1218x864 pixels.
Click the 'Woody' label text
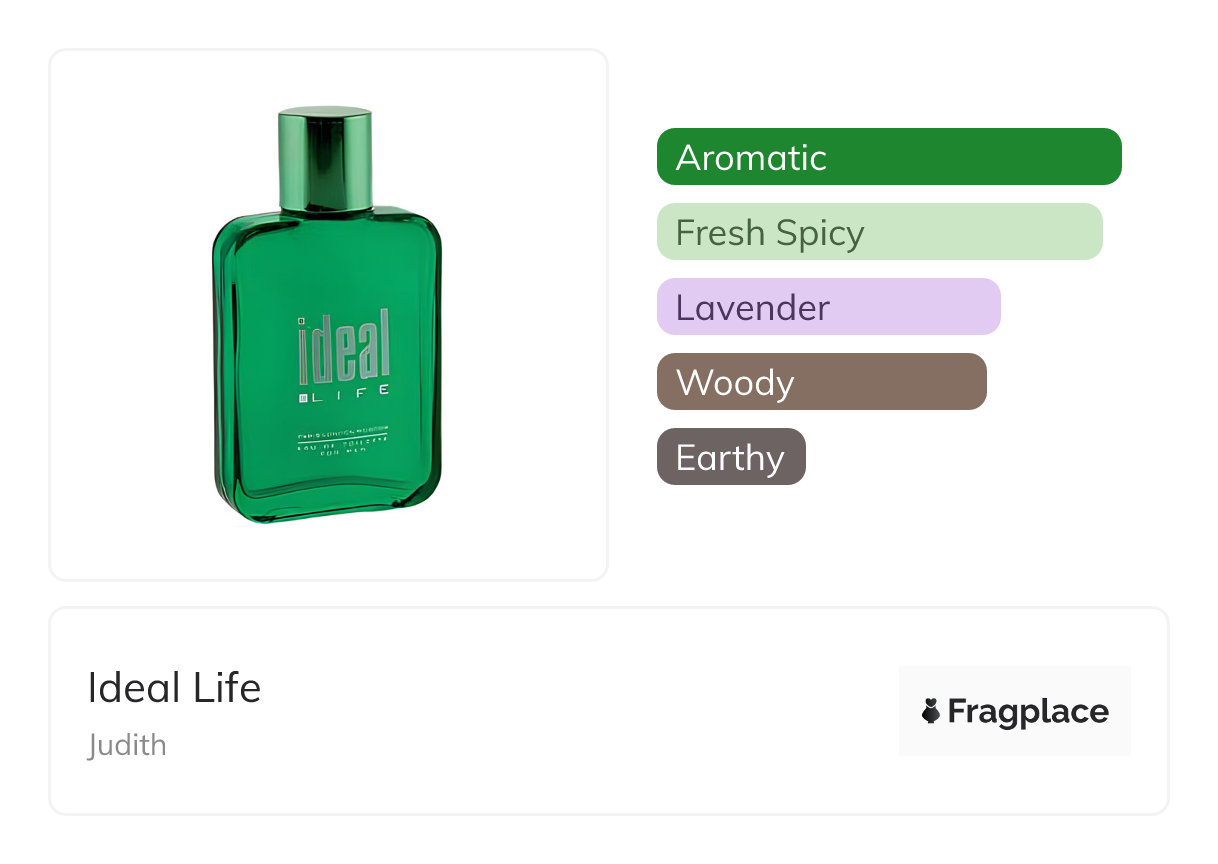735,383
